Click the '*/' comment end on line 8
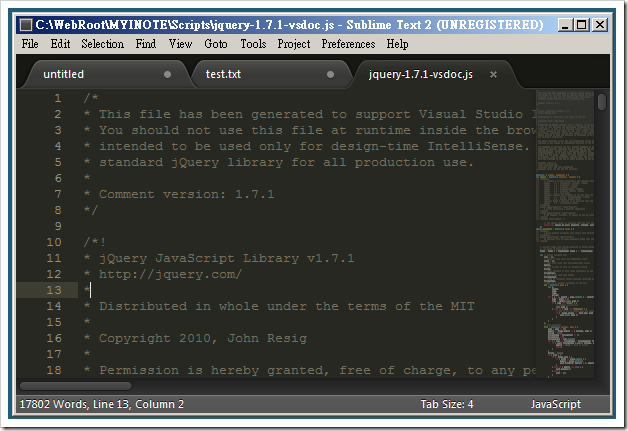Screen dimensions: 628x431 (x=91, y=210)
